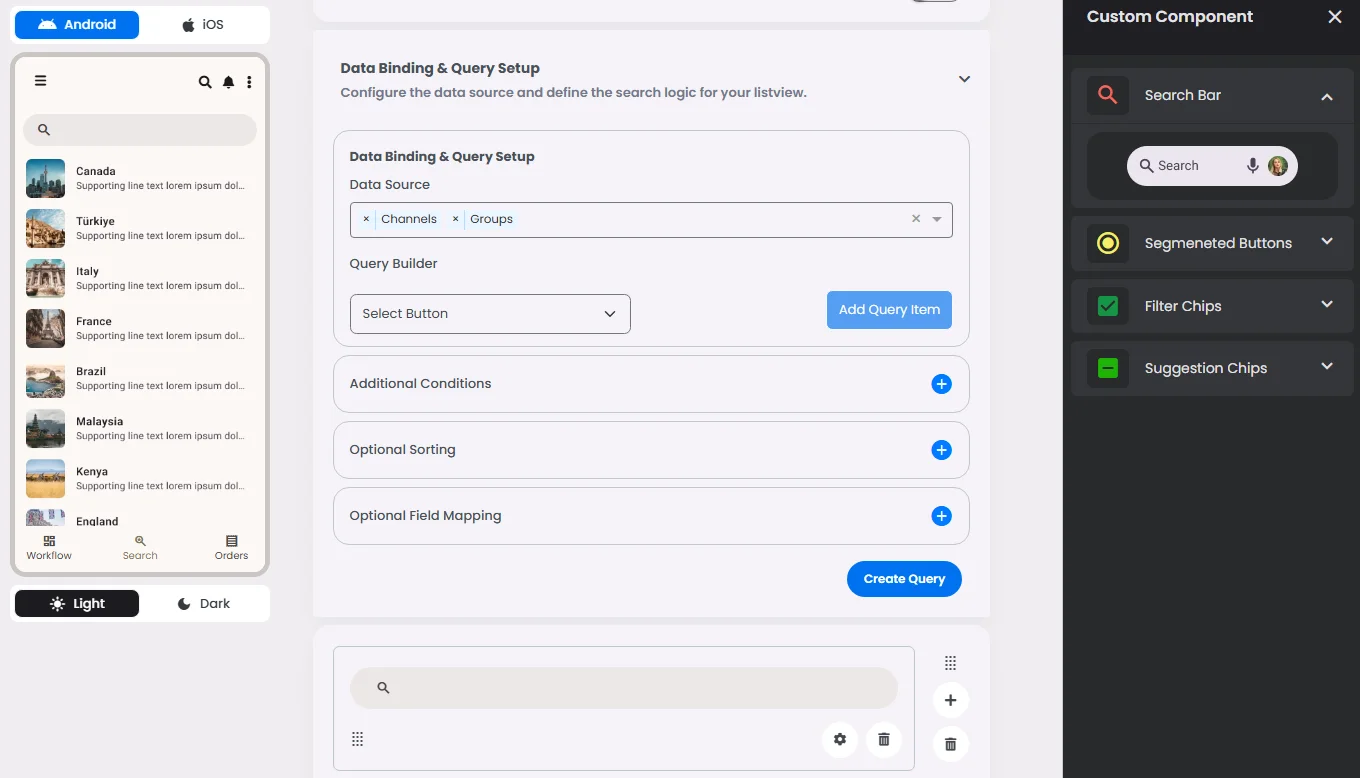
Task: Open the three-dot overflow menu in preview
Action: (249, 82)
